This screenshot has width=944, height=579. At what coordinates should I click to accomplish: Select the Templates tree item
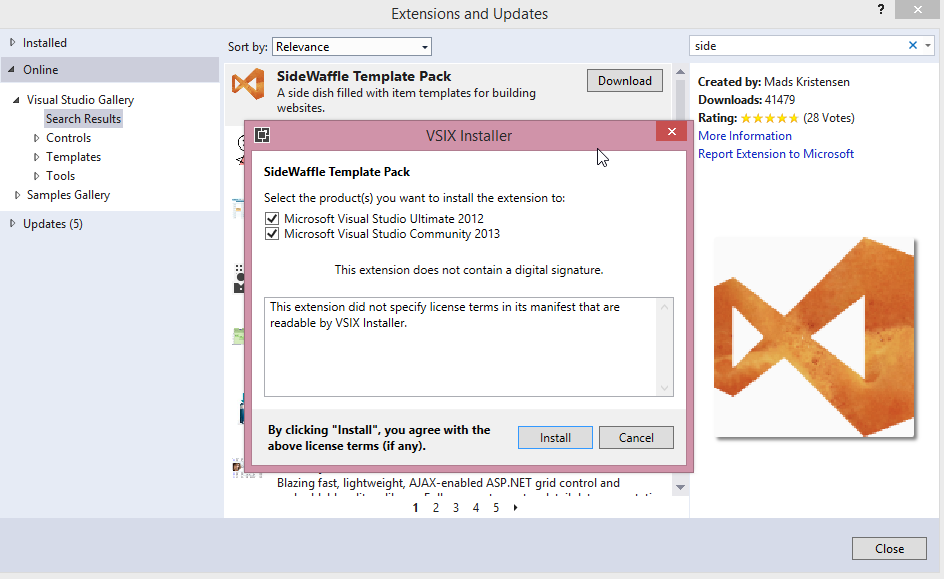tap(73, 157)
